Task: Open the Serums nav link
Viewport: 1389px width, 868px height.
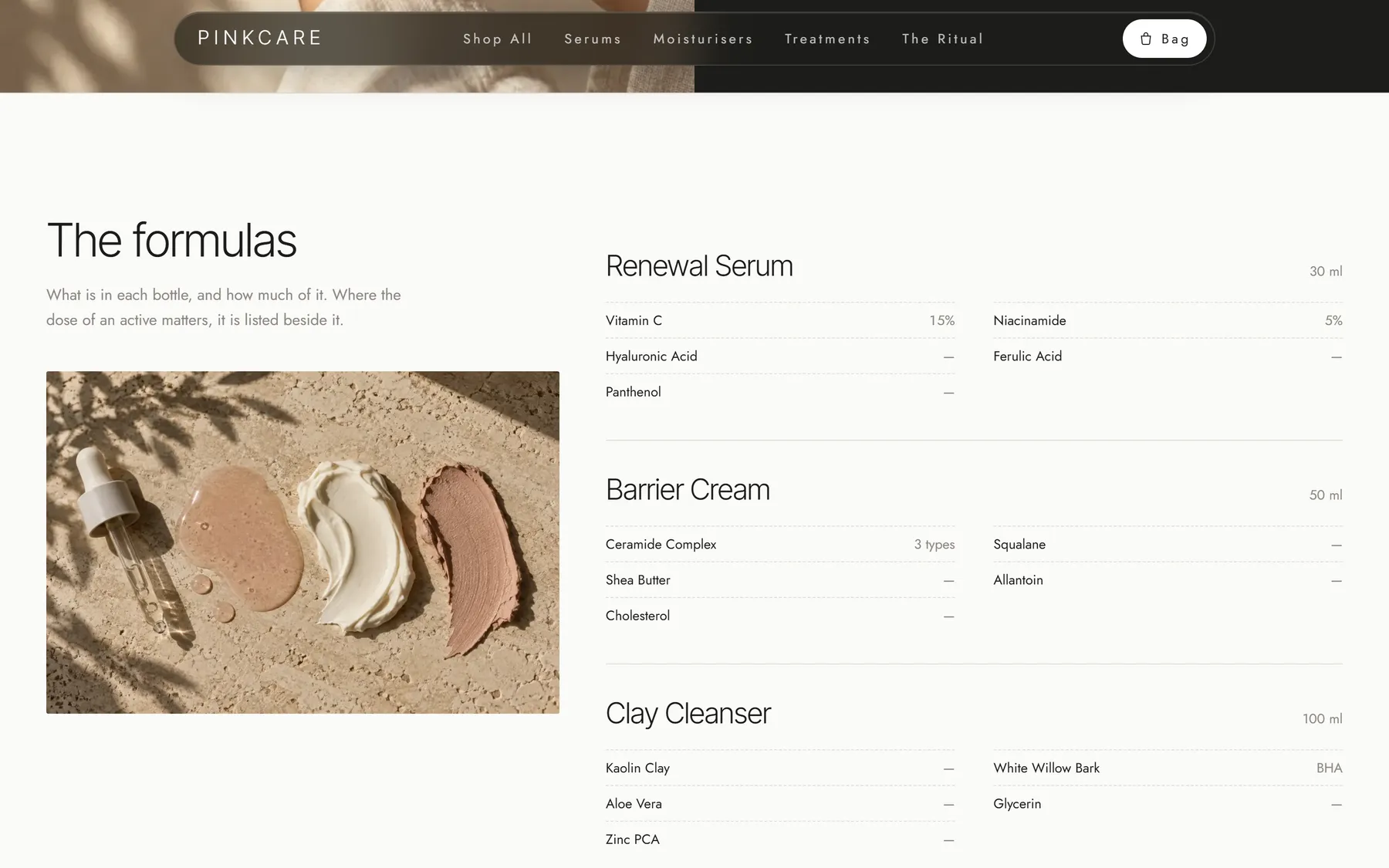Action: click(x=593, y=39)
